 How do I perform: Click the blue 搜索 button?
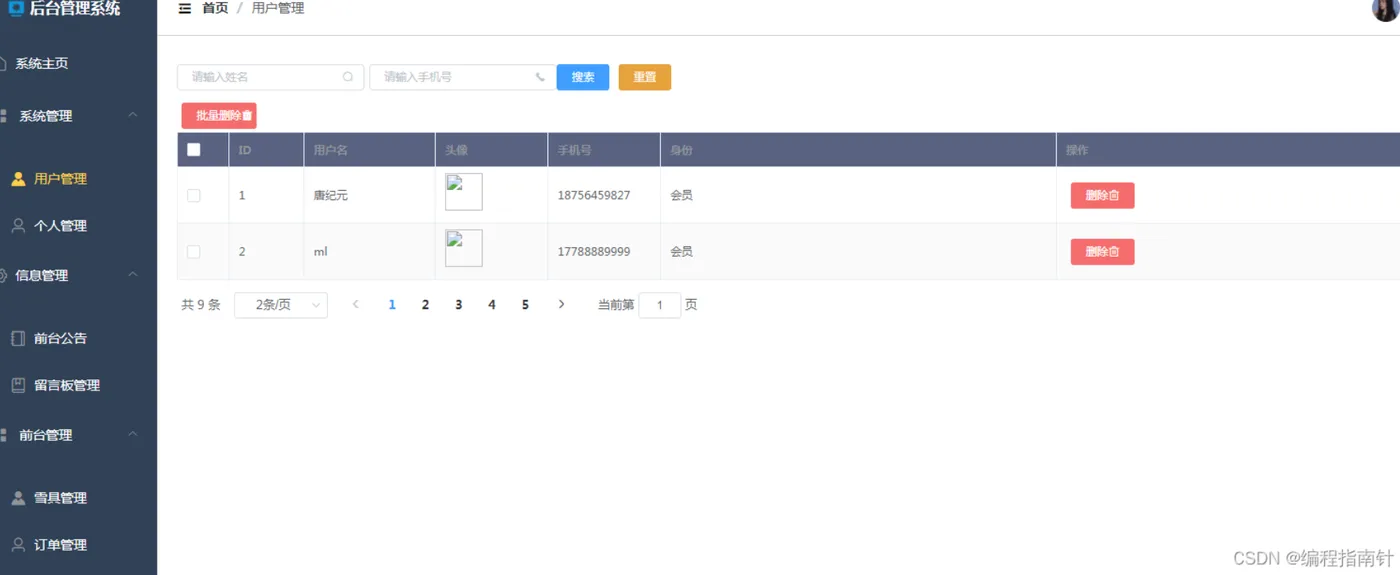tap(583, 77)
